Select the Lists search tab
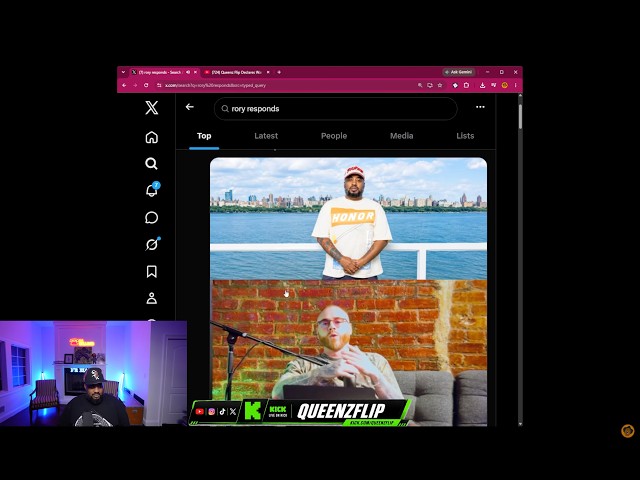Image resolution: width=640 pixels, height=480 pixels. [x=465, y=136]
